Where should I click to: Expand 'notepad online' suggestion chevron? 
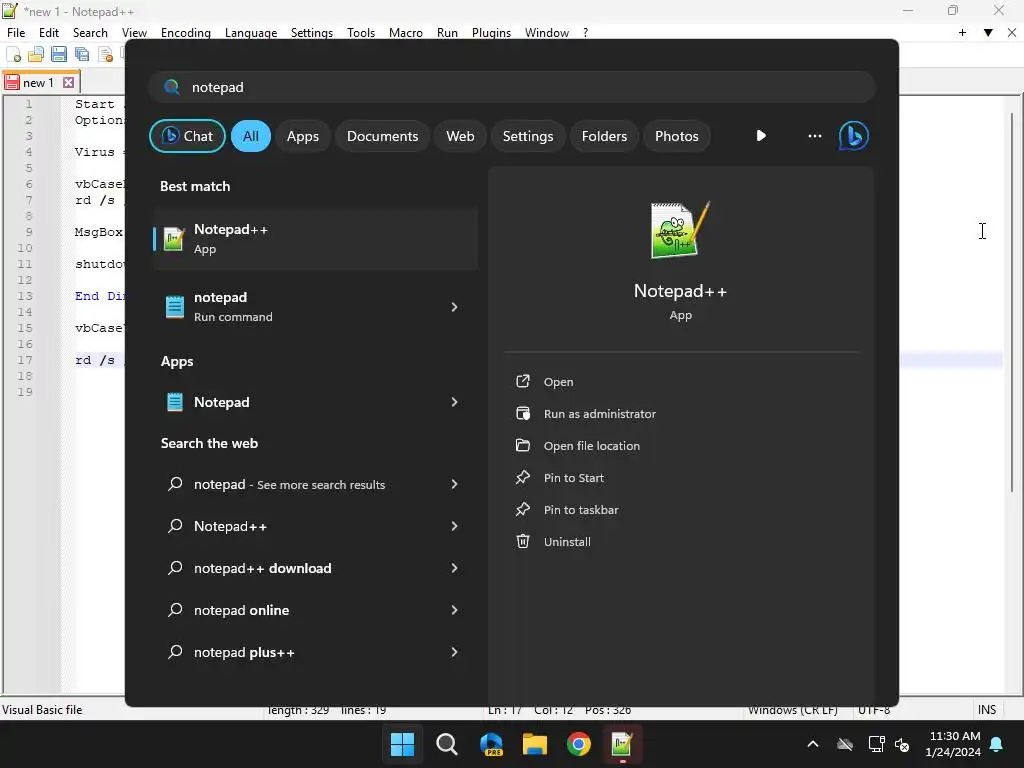455,610
